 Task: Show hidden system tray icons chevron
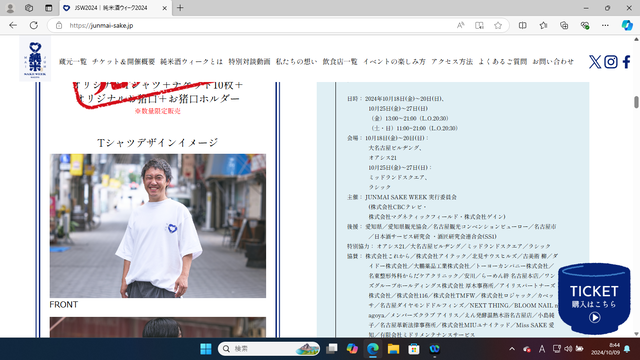(x=512, y=349)
